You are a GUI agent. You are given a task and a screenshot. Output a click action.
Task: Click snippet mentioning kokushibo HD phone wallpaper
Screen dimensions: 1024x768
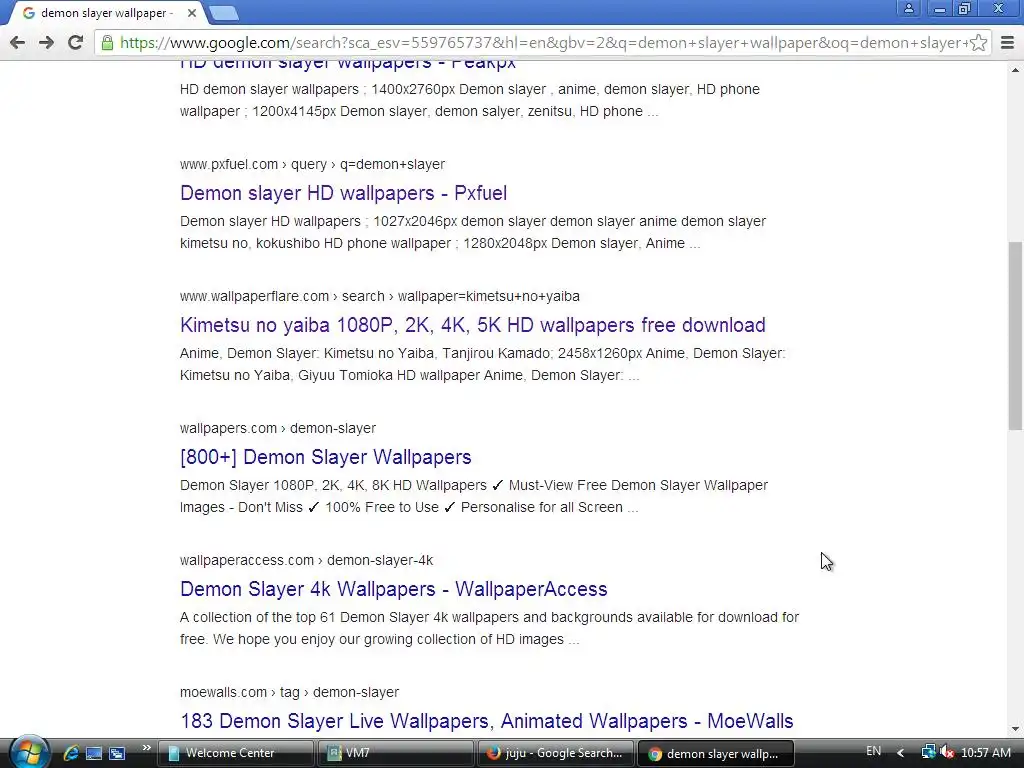click(x=473, y=232)
